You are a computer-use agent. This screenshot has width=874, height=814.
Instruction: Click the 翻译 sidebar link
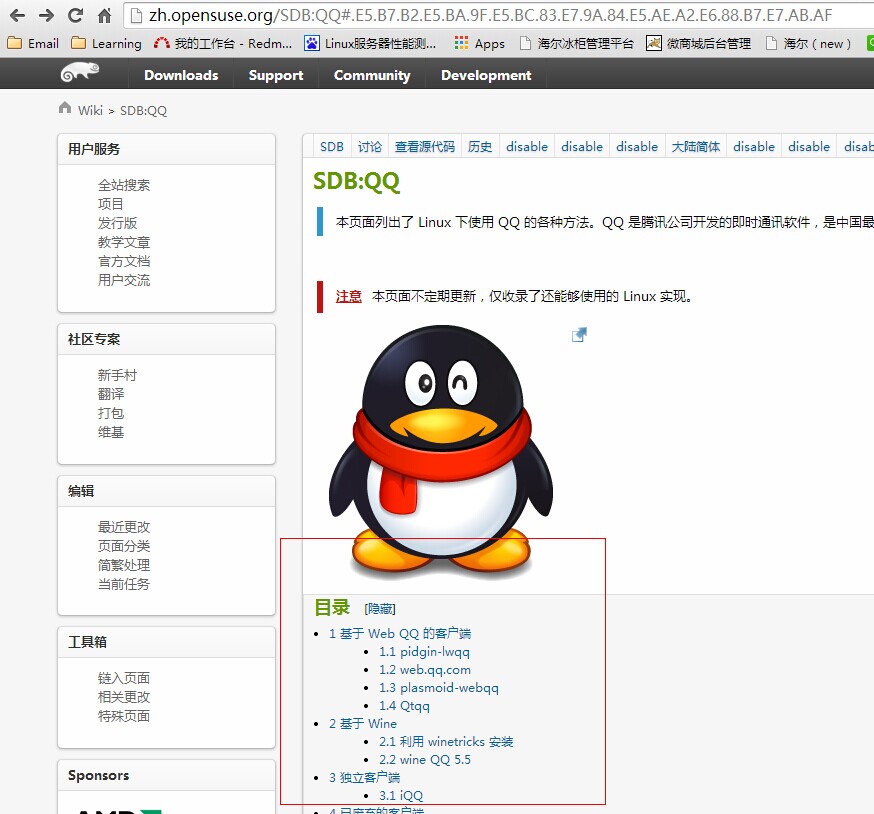pyautogui.click(x=110, y=394)
